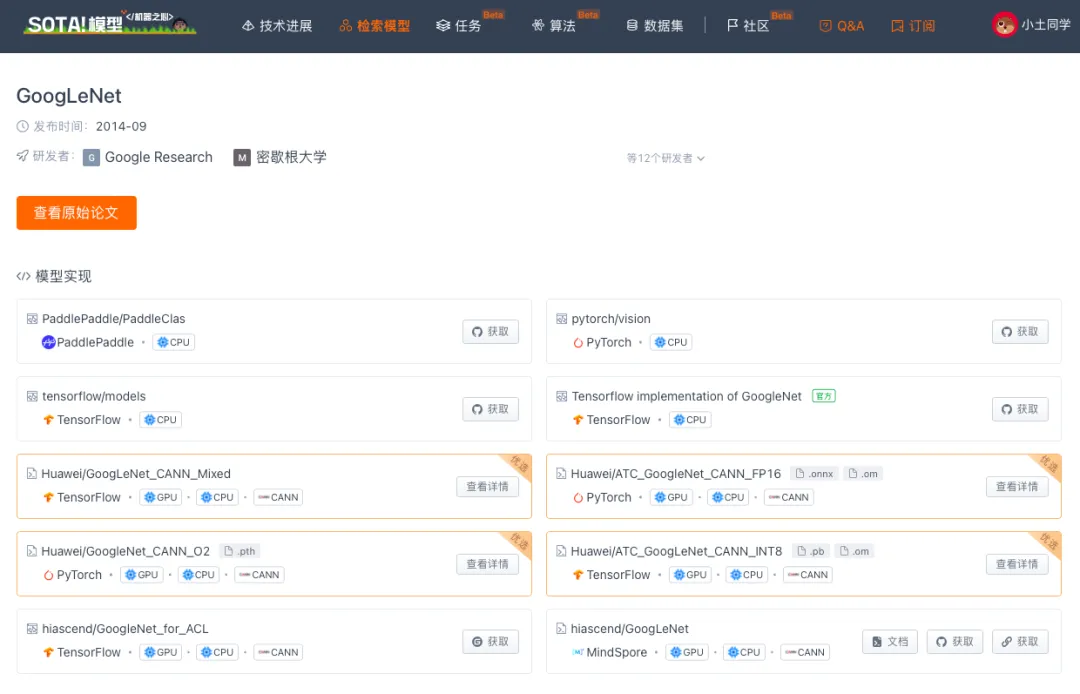The width and height of the screenshot is (1080, 694).
Task: View details of Huawei/GoogleNet_CANN_O2
Action: pos(488,564)
